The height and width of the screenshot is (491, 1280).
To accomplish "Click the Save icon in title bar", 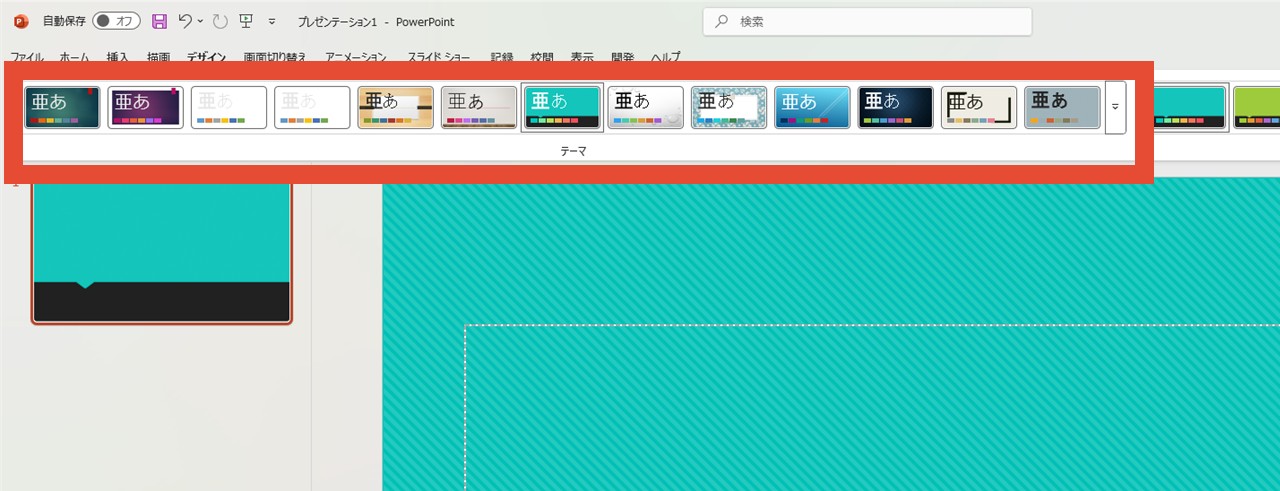I will pyautogui.click(x=160, y=21).
